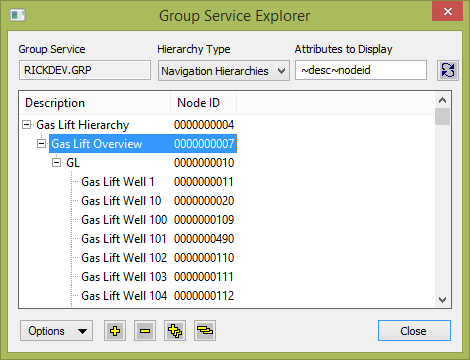This screenshot has height=360, width=470.
Task: Select Gas Lift Well 102
Action: [124, 258]
